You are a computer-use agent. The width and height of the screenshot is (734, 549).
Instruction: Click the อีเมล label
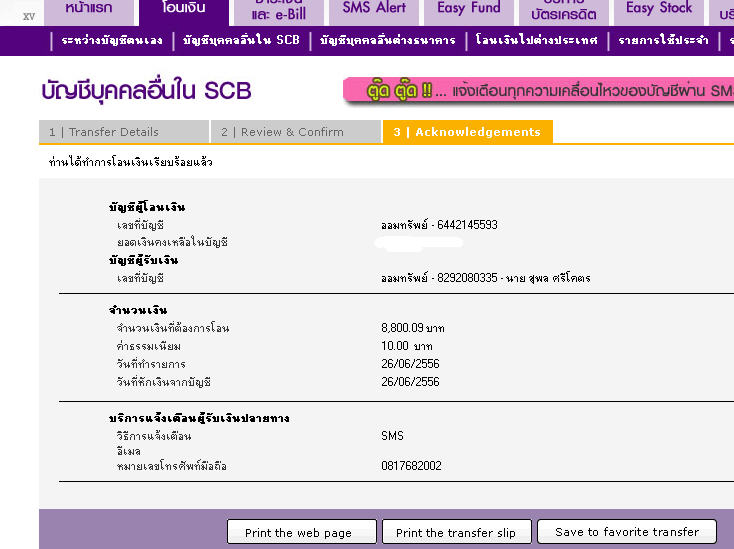click(x=129, y=451)
